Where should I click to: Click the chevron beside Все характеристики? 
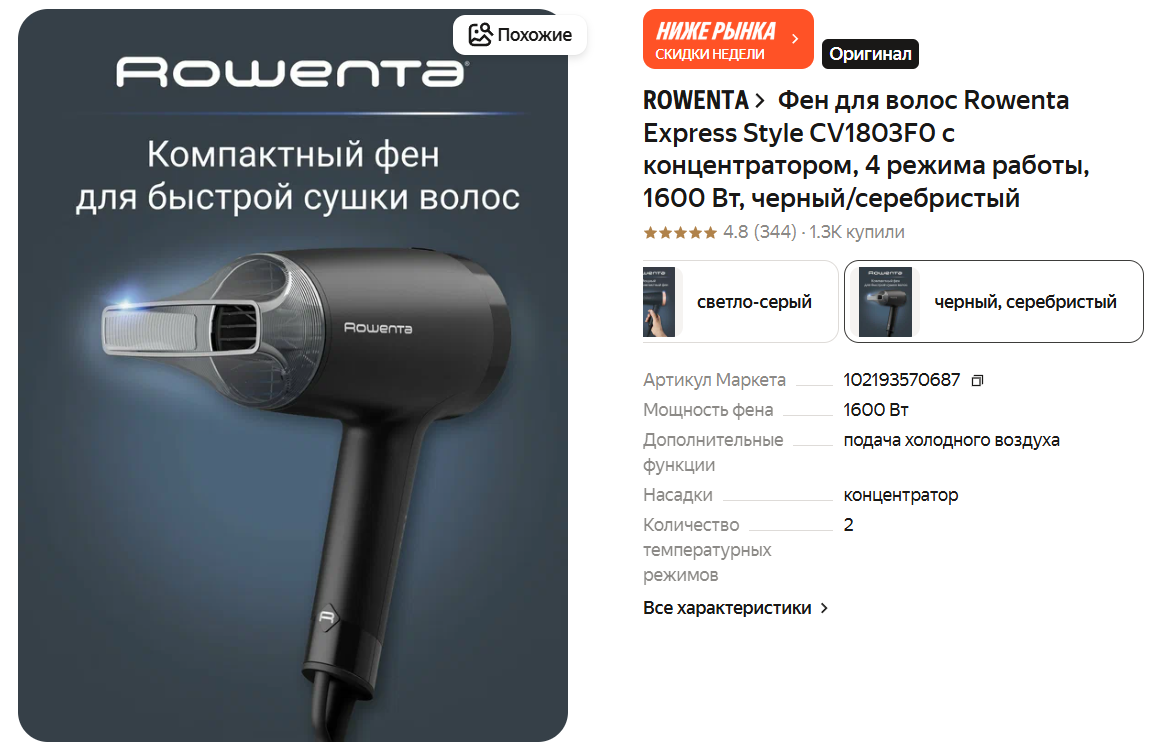pos(824,608)
